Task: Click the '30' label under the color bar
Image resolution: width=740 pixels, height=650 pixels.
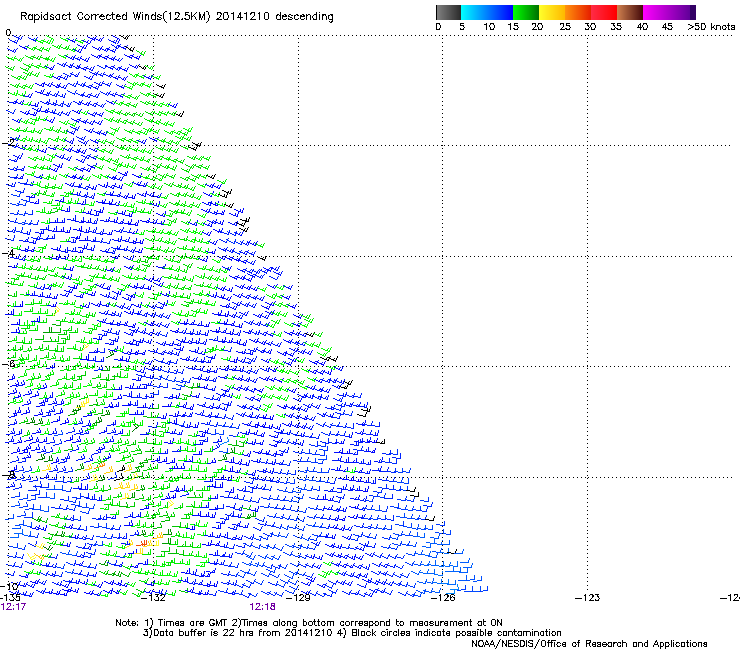Action: [x=590, y=27]
